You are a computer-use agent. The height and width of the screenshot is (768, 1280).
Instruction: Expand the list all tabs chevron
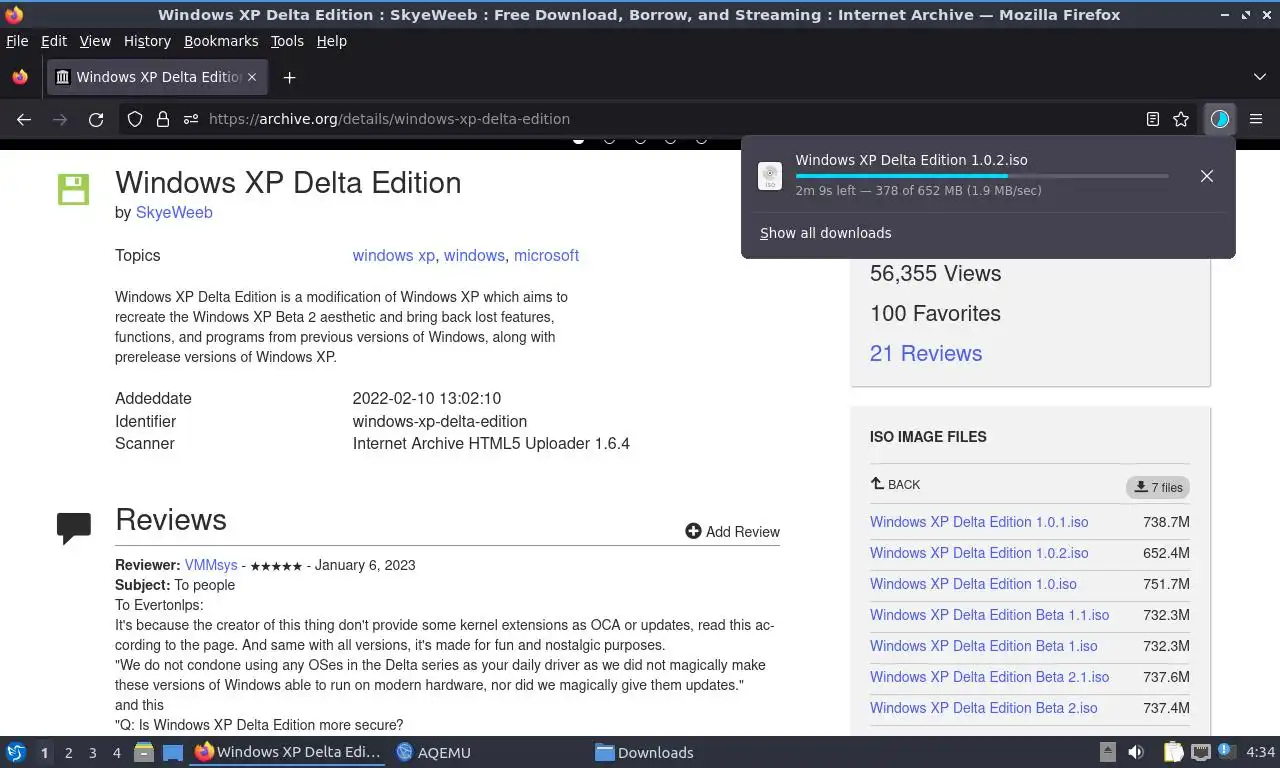1259,77
